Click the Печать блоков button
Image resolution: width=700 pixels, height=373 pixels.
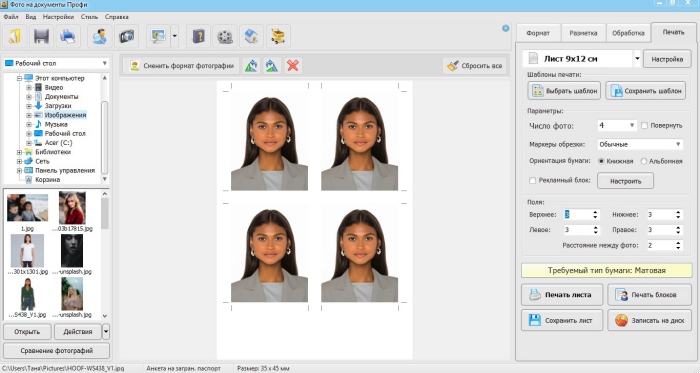click(x=649, y=294)
